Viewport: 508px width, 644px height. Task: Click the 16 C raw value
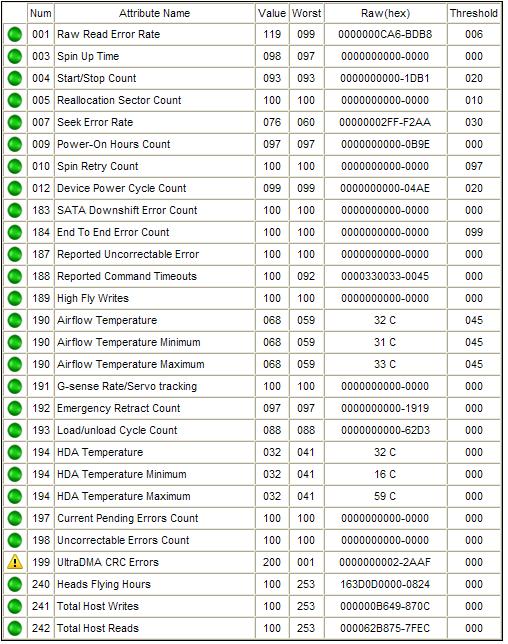click(x=385, y=474)
